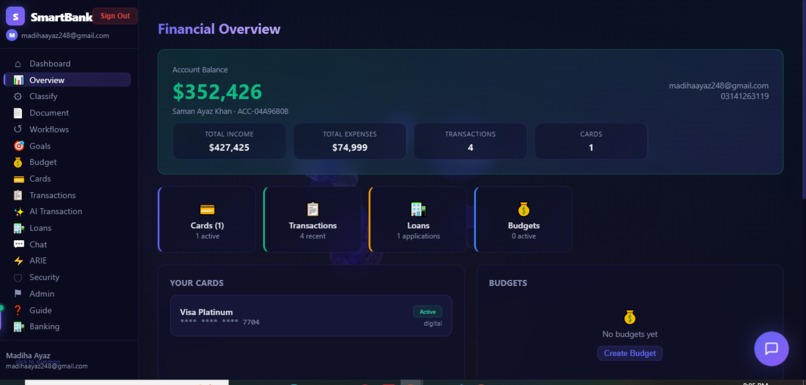The image size is (806, 385).
Task: Open the AI Transaction page
Action: tap(67, 212)
